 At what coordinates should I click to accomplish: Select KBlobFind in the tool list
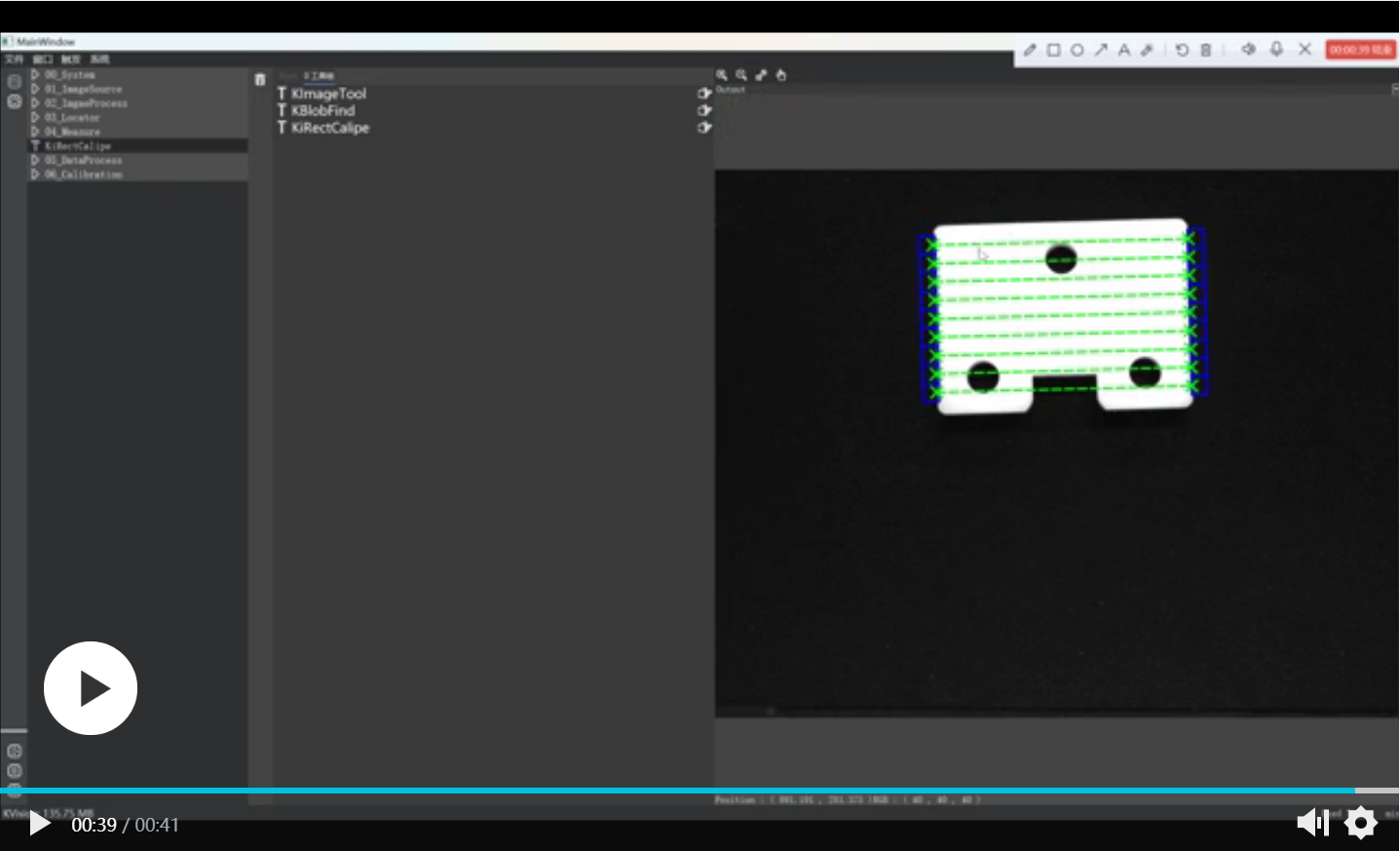click(322, 110)
